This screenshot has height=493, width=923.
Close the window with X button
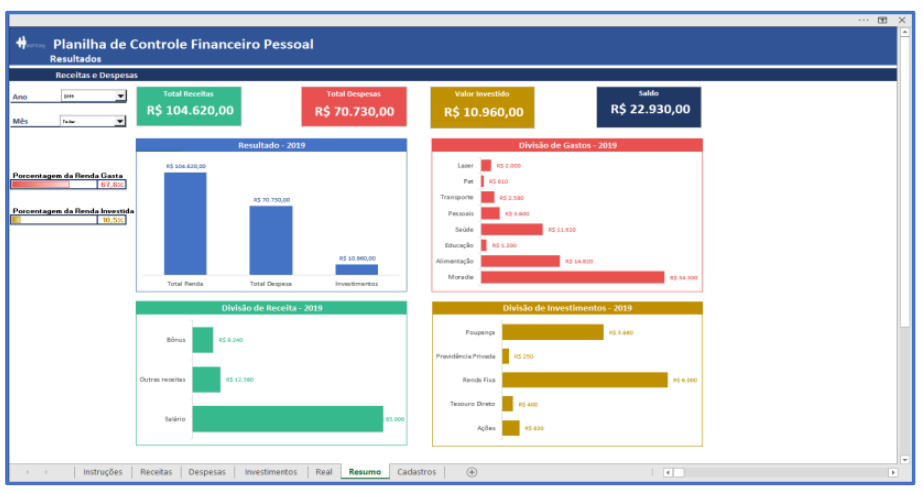coord(902,20)
